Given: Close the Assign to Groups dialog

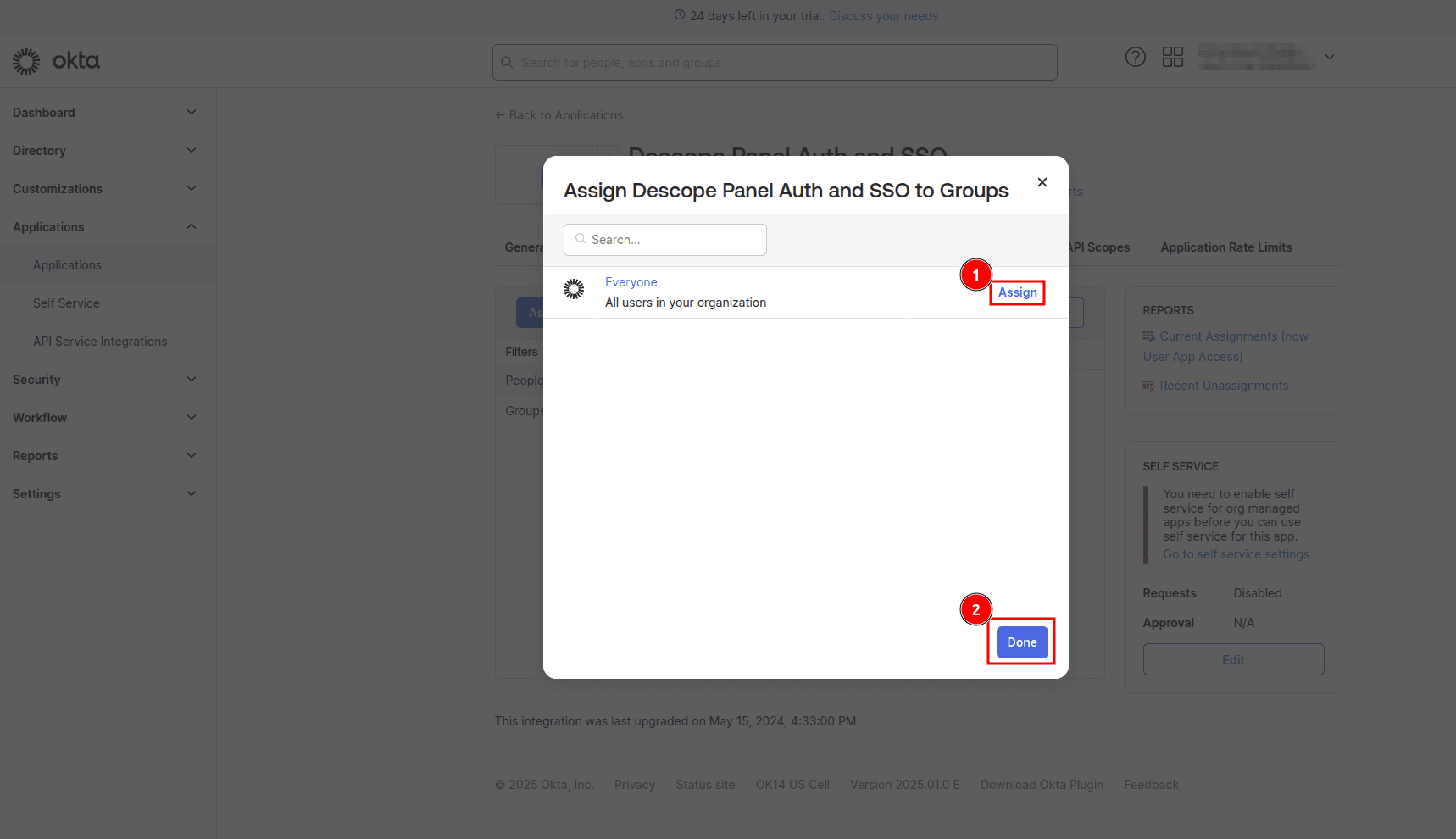Looking at the screenshot, I should click(x=1042, y=182).
